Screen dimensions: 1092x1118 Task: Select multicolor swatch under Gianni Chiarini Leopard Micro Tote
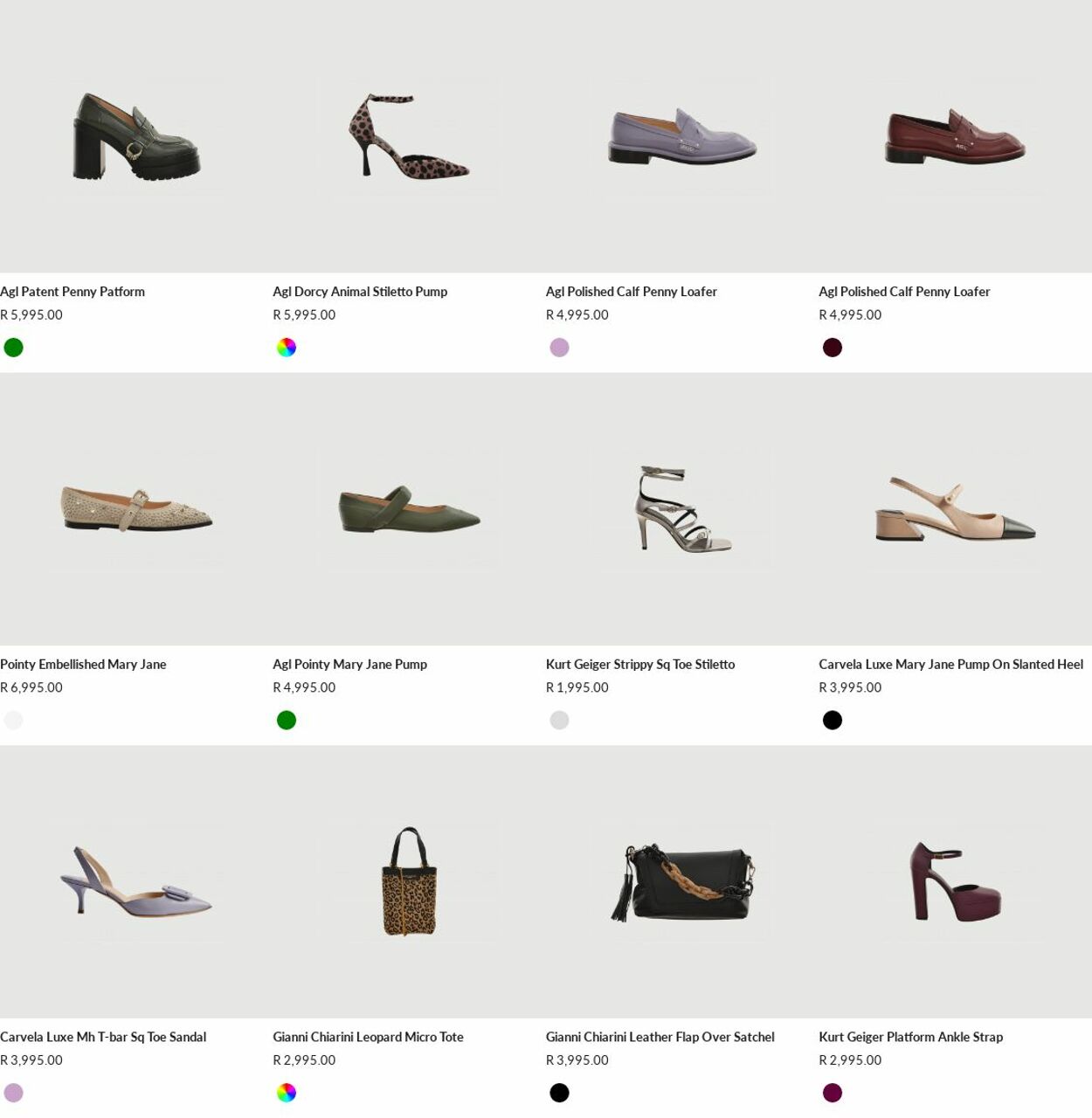pos(287,1093)
